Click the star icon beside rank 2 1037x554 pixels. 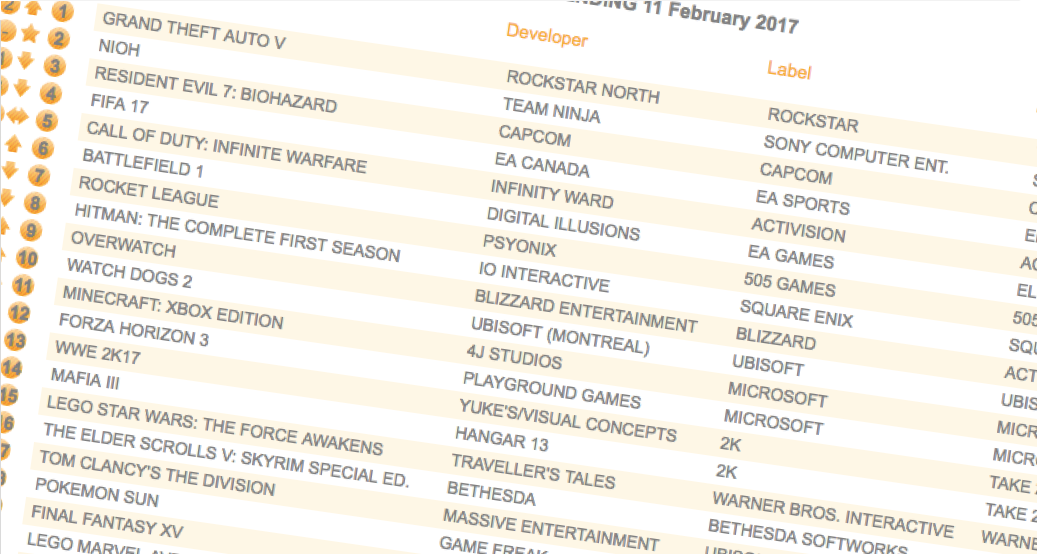point(30,33)
